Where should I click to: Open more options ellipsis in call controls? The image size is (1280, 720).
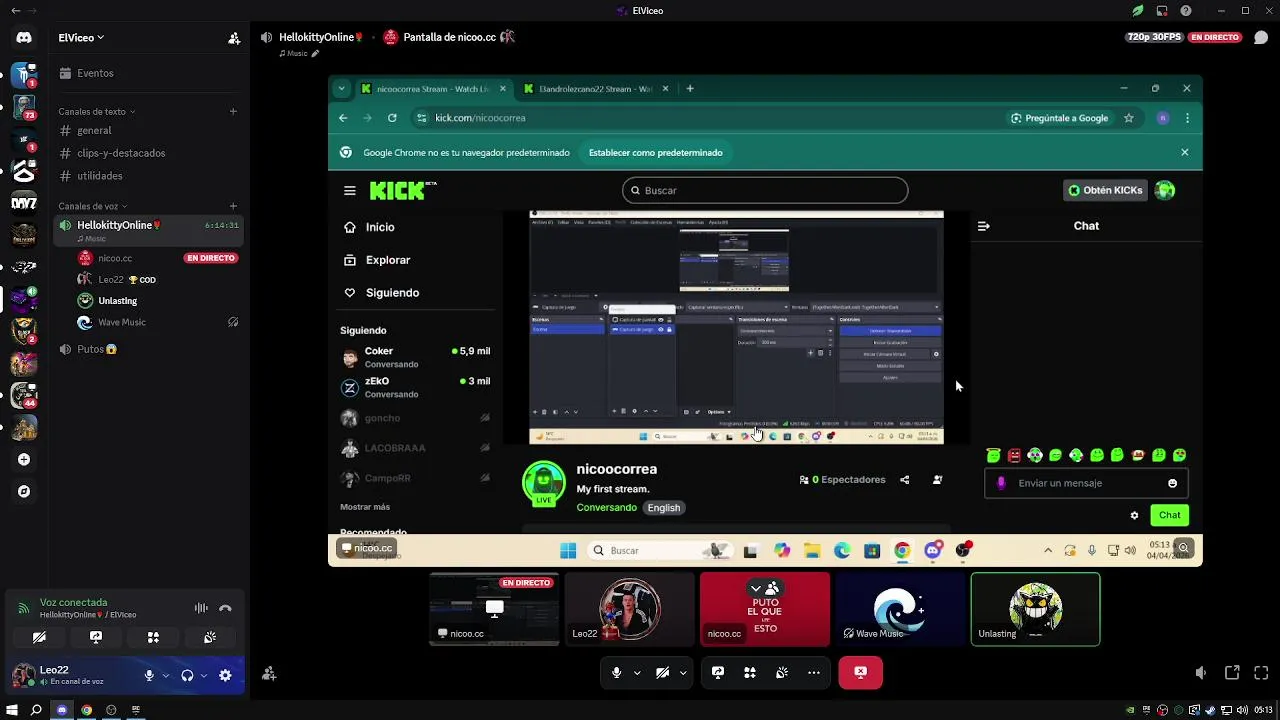pos(814,673)
